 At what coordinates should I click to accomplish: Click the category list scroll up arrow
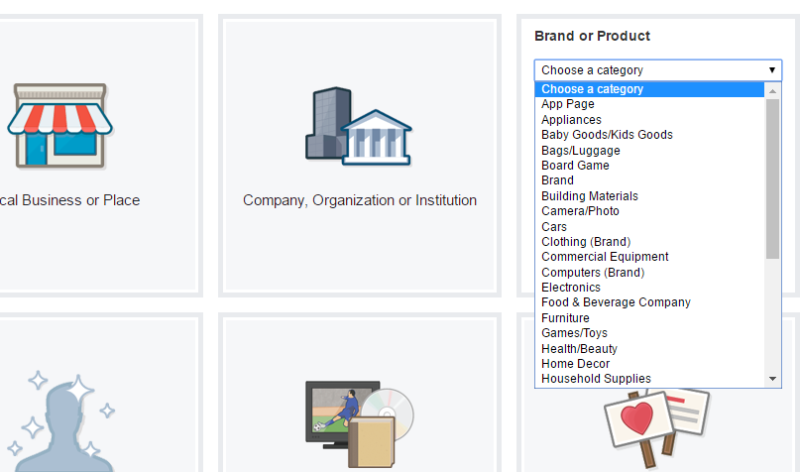coord(772,91)
